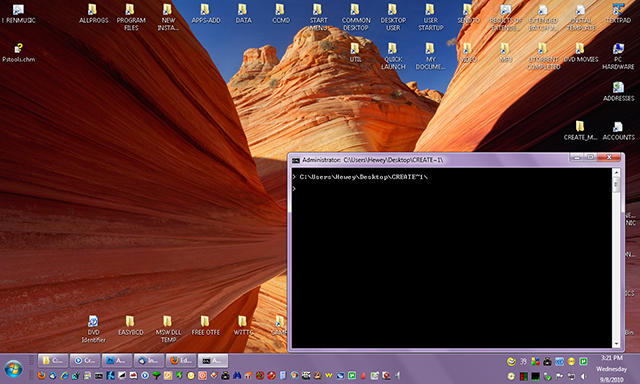
Task: Select the COMMON DESKTOP folder icon
Action: 356,17
